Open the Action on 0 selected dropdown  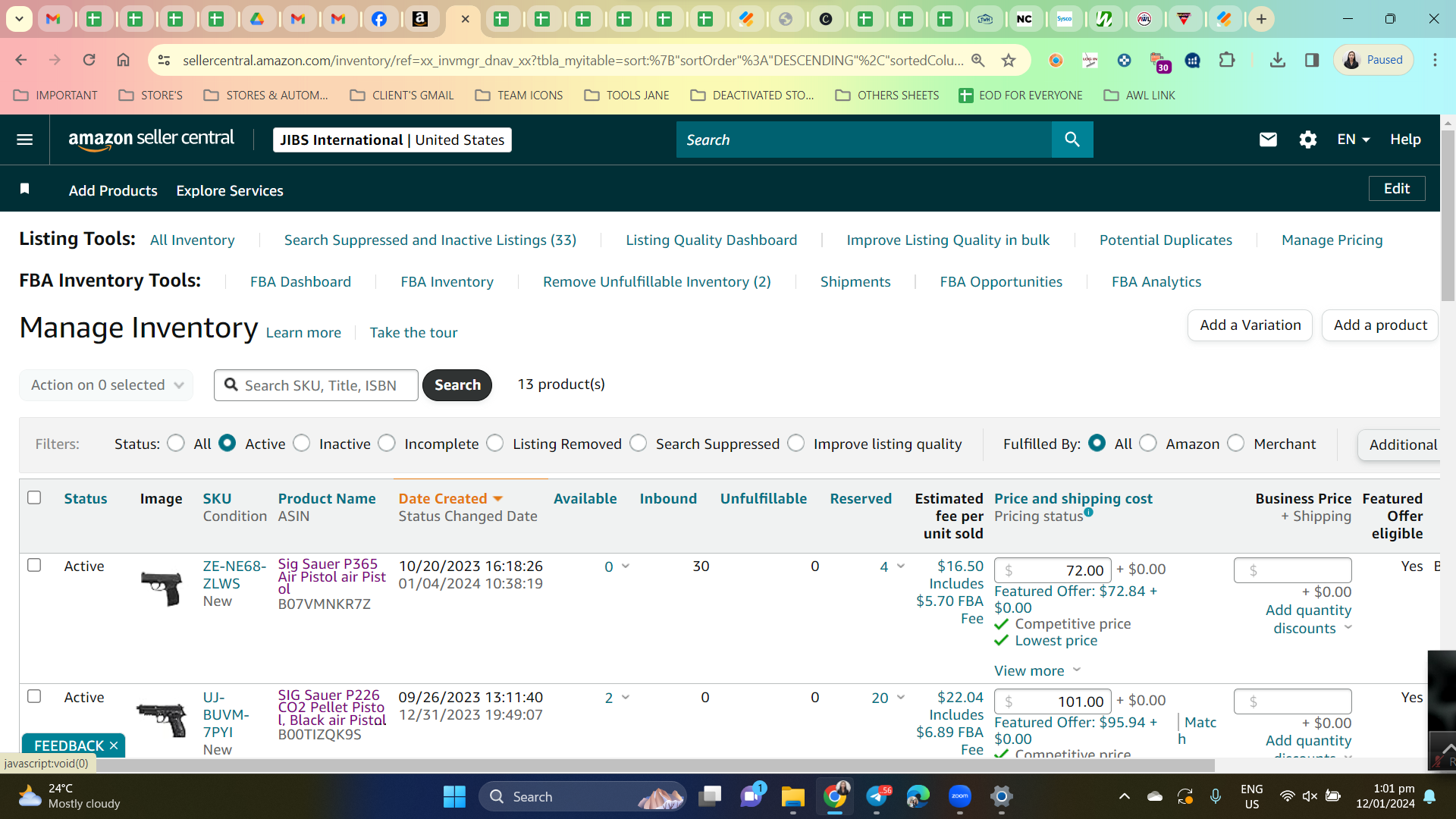(106, 385)
